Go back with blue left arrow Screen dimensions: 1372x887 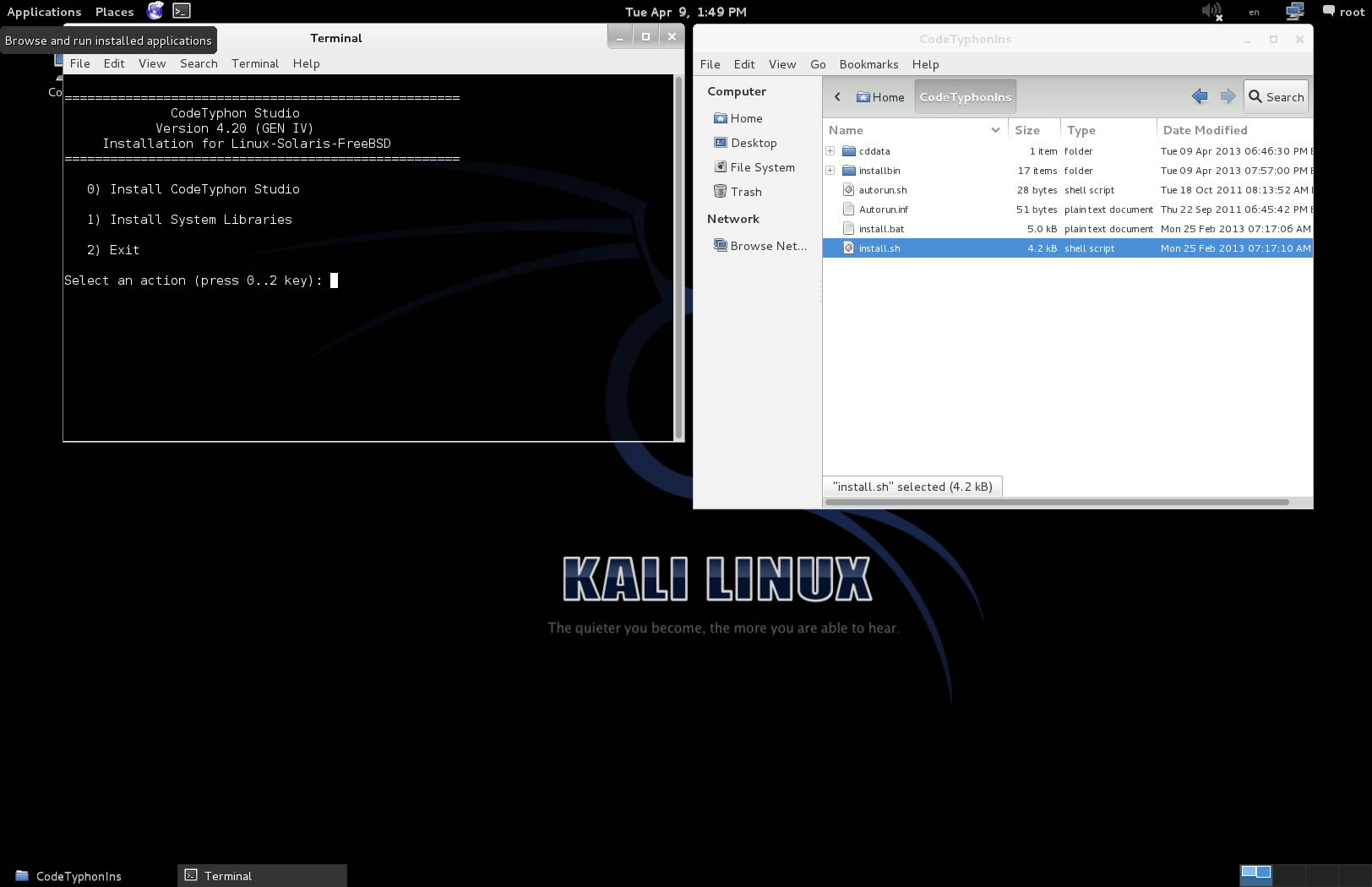(x=1200, y=96)
